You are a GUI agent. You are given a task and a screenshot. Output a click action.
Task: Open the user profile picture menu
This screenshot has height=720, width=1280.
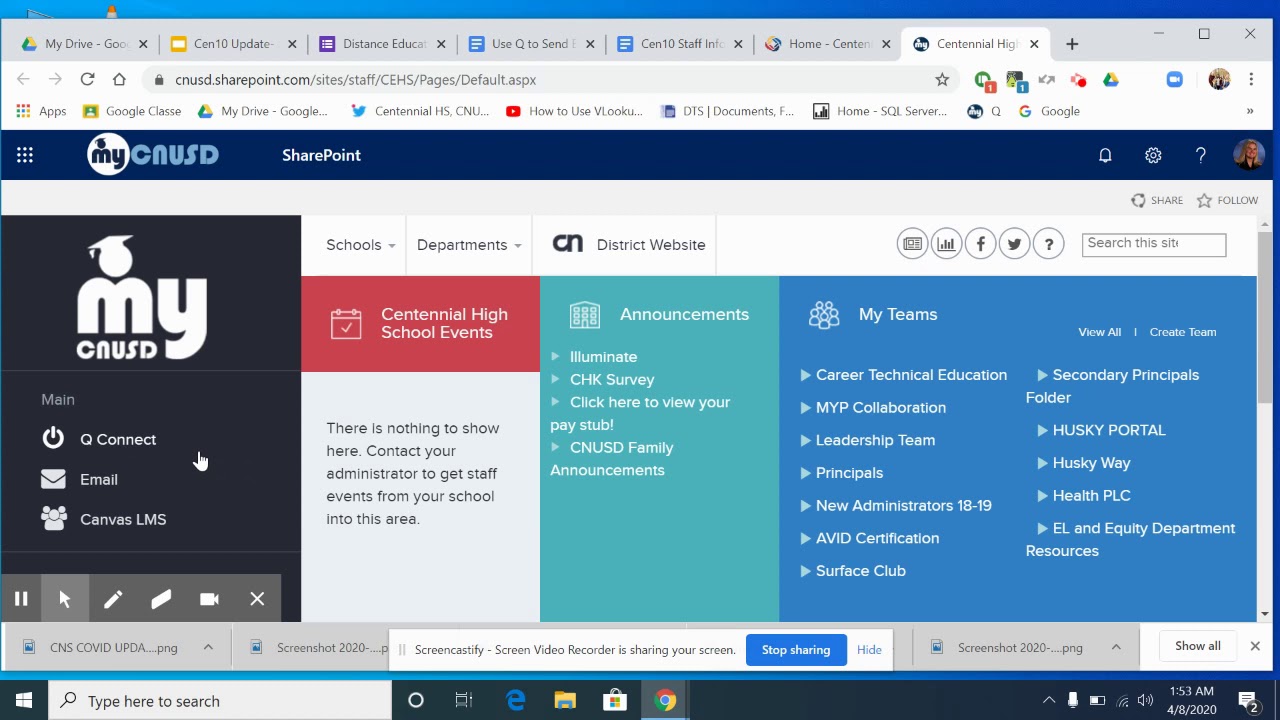click(1249, 155)
